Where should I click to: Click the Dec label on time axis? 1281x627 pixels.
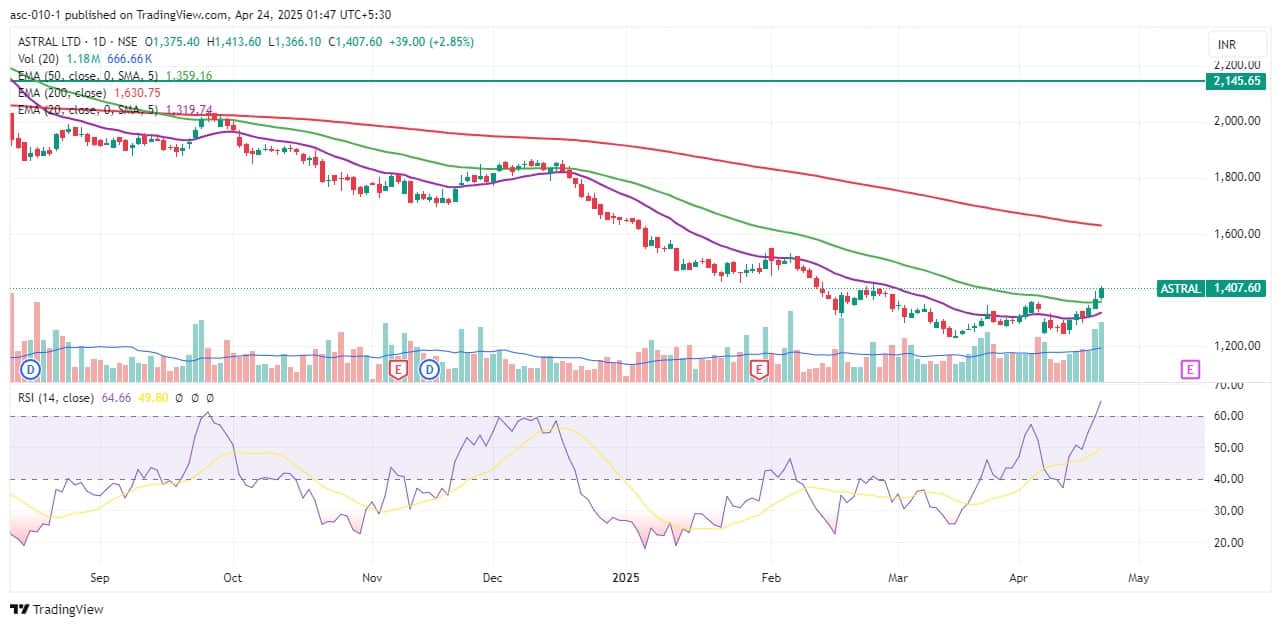coord(491,577)
